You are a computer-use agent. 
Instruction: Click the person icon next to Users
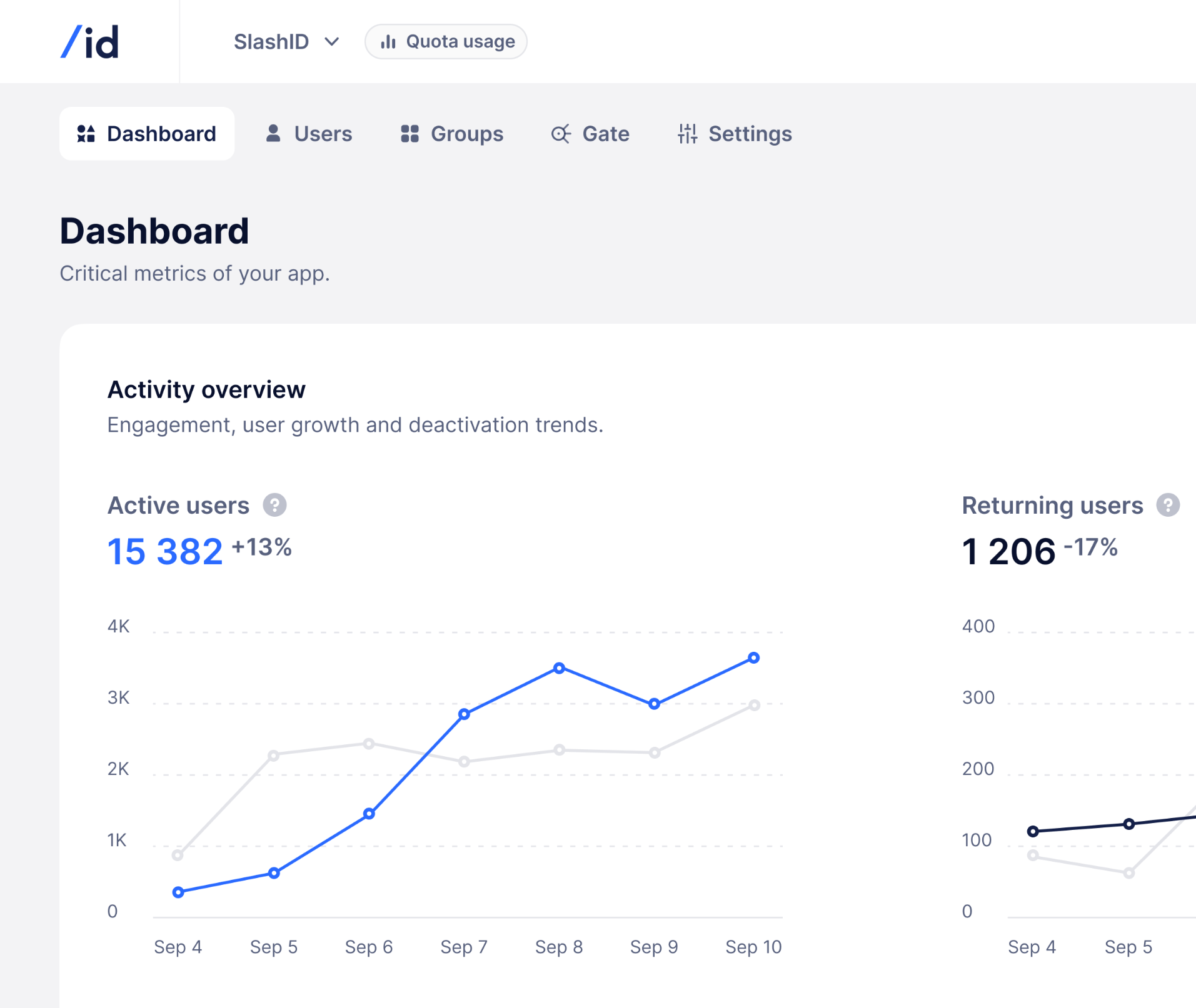tap(273, 133)
